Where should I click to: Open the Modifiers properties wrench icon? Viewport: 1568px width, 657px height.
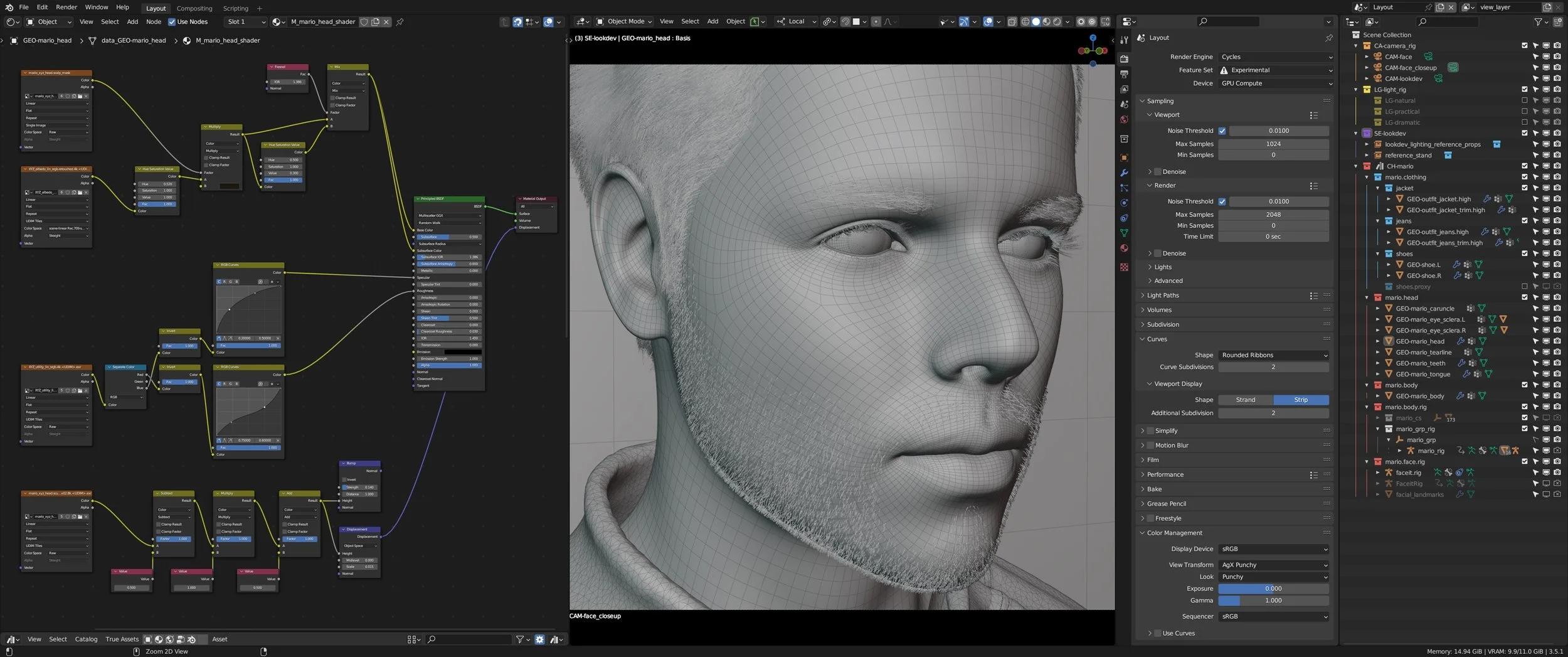click(x=1124, y=173)
